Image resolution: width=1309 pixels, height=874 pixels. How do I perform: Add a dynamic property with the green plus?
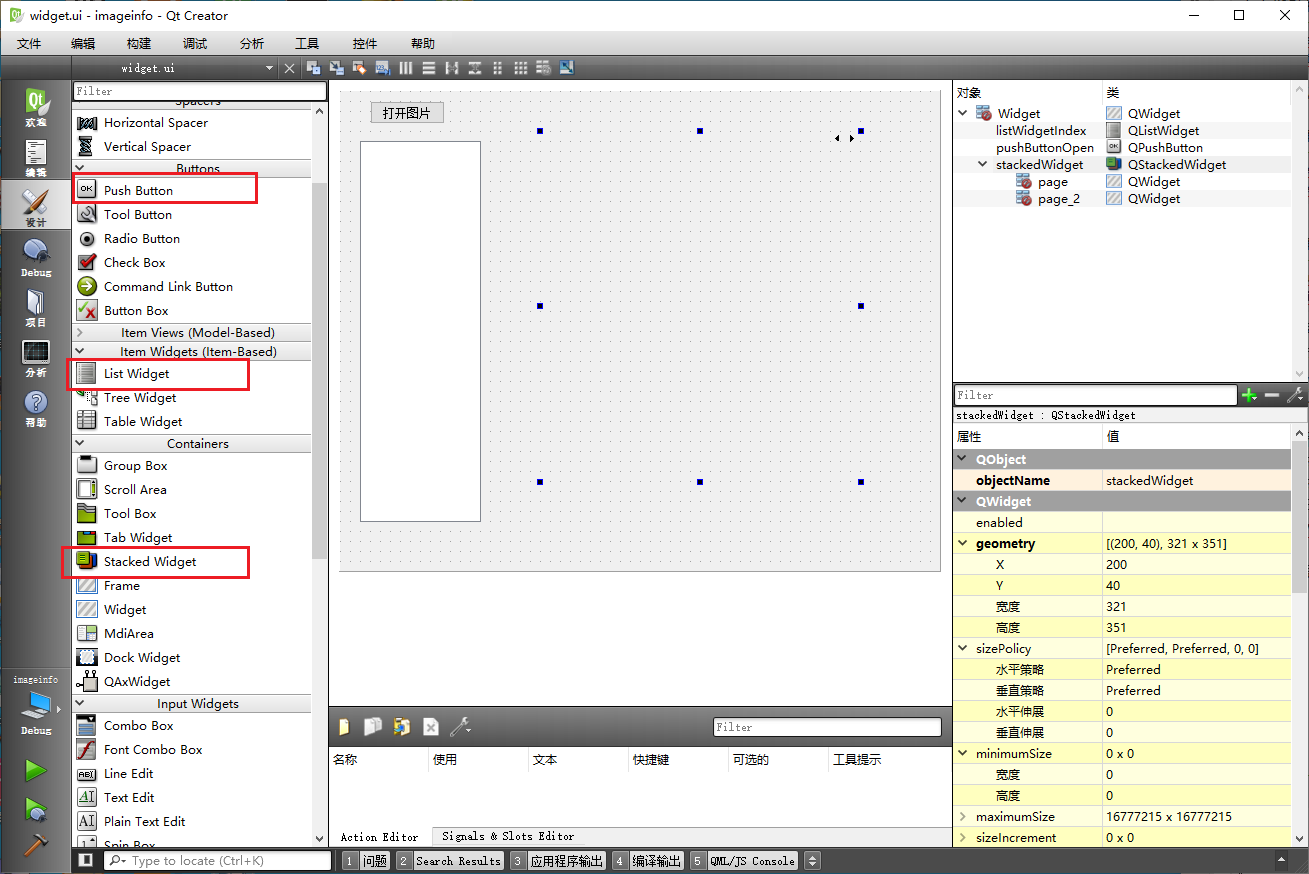(1248, 394)
